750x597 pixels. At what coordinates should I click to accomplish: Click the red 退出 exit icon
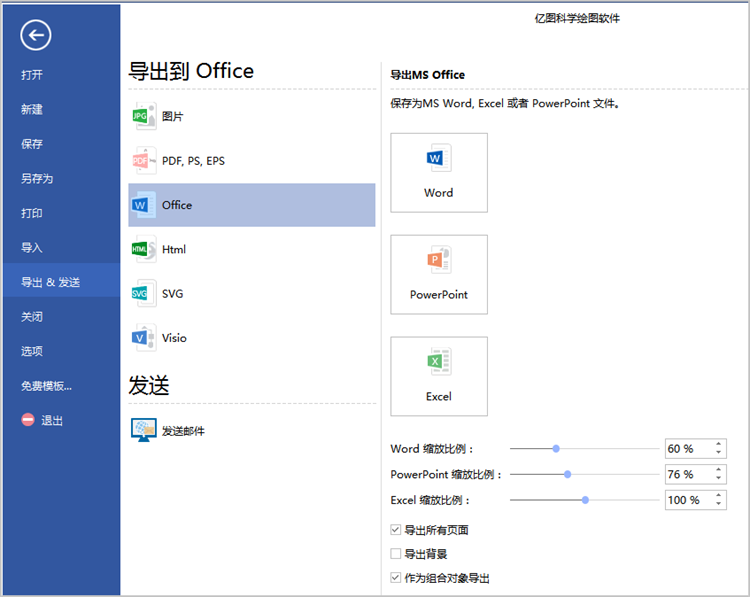[28, 420]
